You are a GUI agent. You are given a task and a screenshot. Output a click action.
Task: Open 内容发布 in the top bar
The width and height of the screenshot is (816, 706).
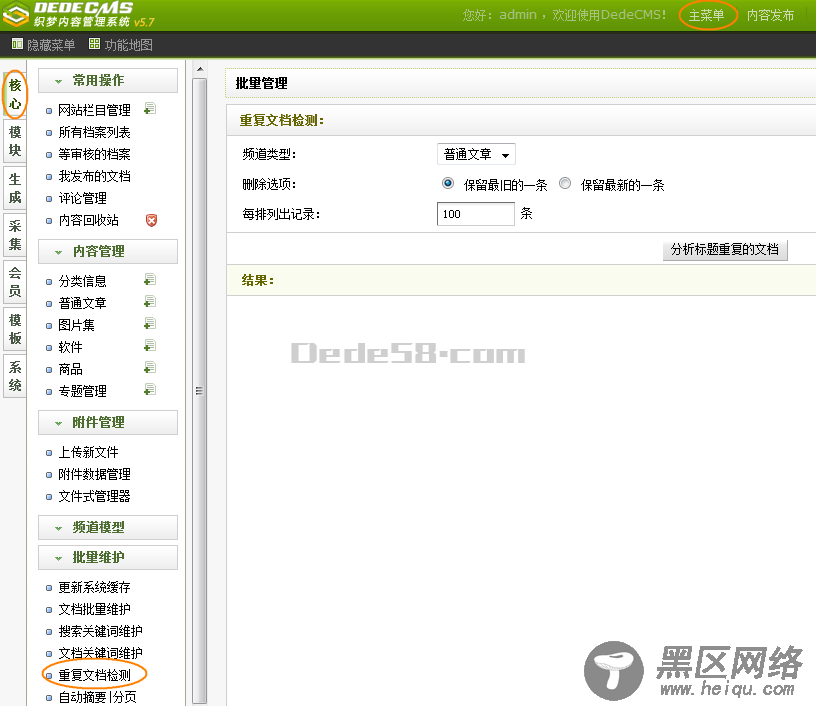click(770, 15)
